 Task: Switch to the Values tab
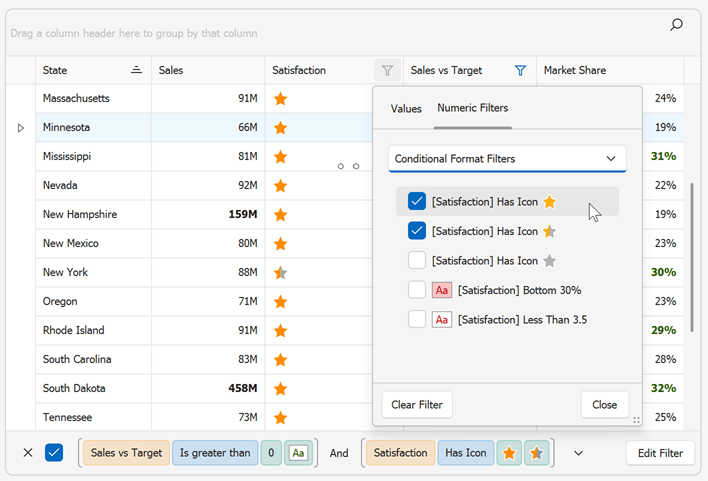[406, 108]
